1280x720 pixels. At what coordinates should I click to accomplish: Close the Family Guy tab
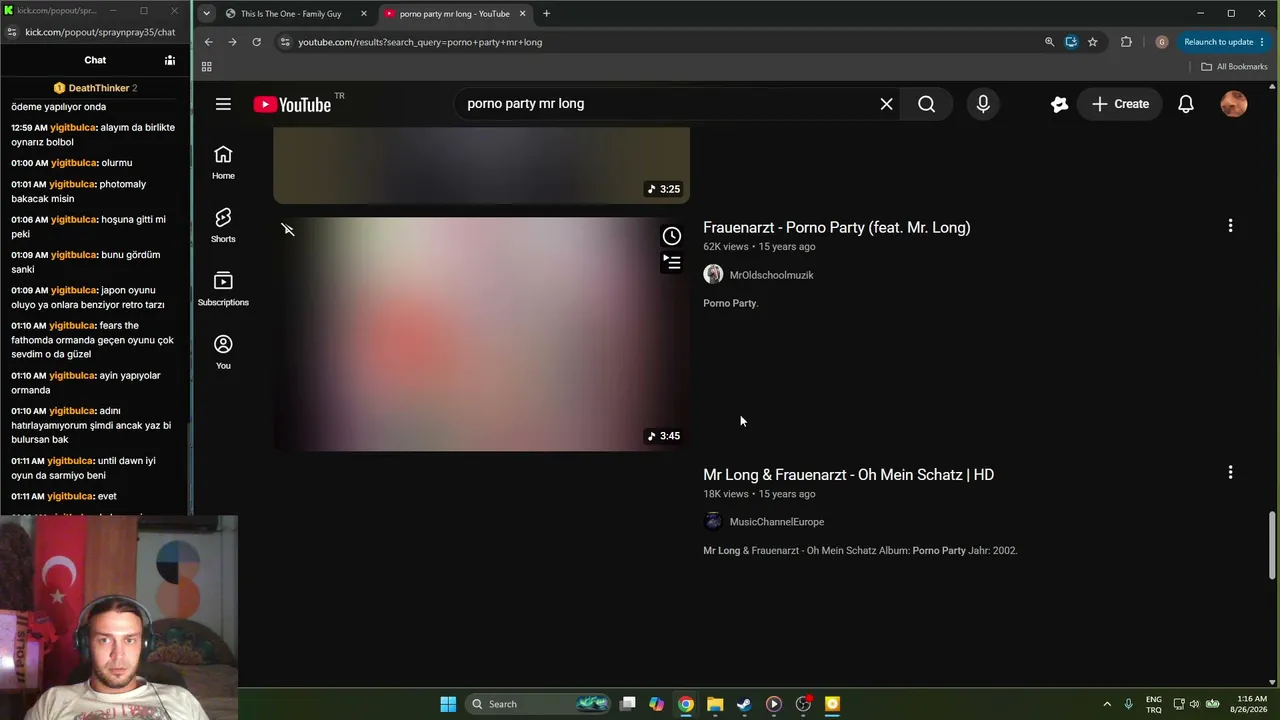(x=364, y=14)
